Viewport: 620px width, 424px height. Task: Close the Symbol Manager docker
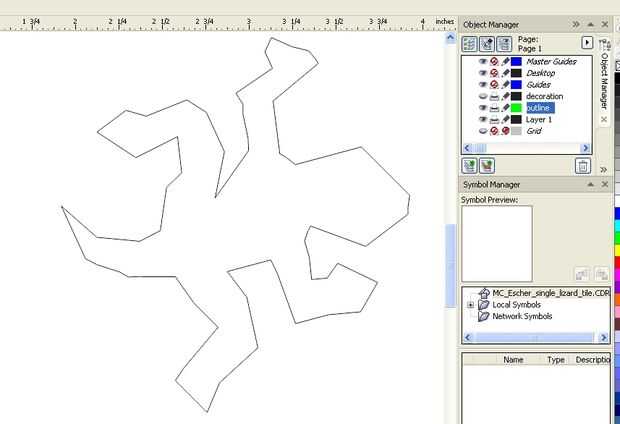[x=605, y=184]
